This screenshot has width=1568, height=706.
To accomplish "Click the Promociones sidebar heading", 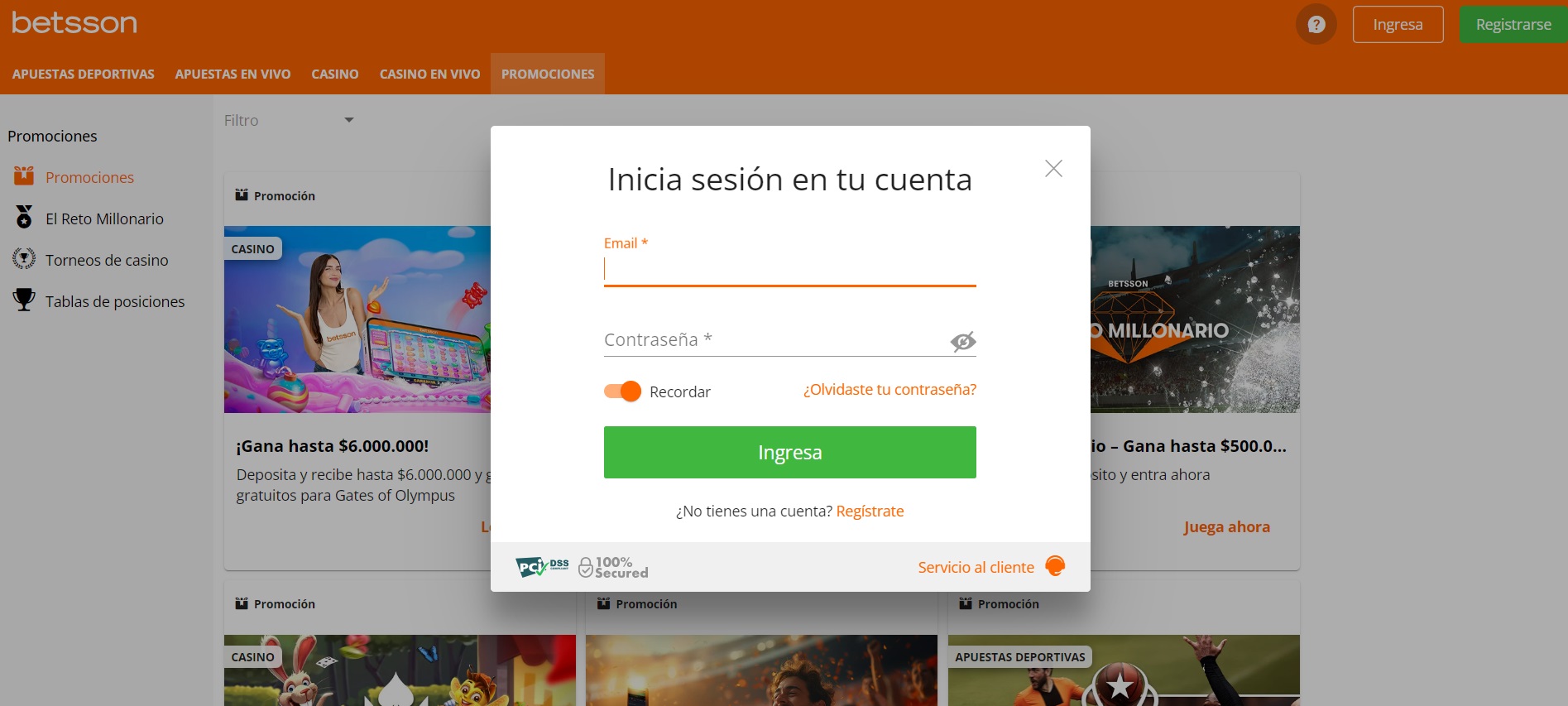I will (52, 136).
